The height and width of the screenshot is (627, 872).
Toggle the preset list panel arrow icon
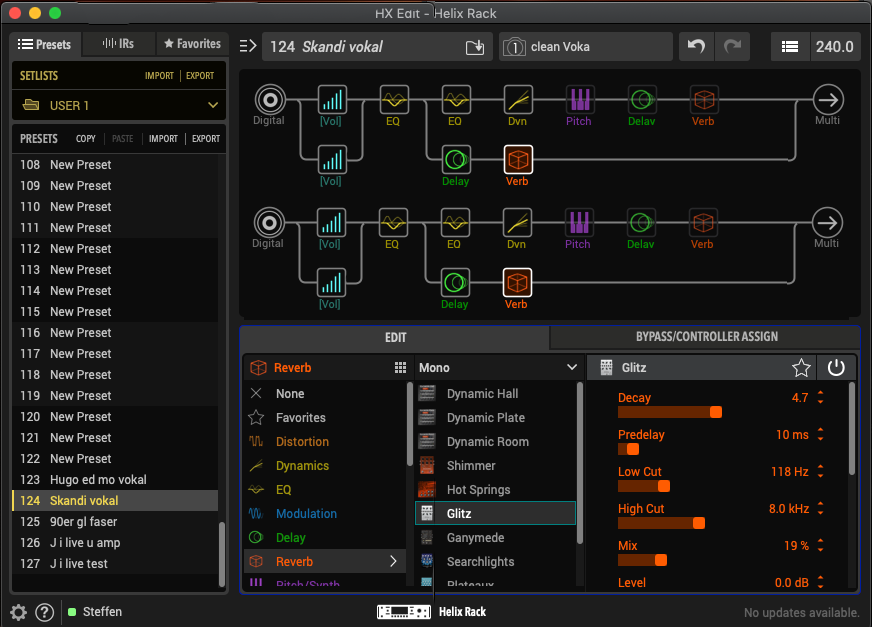[x=248, y=46]
